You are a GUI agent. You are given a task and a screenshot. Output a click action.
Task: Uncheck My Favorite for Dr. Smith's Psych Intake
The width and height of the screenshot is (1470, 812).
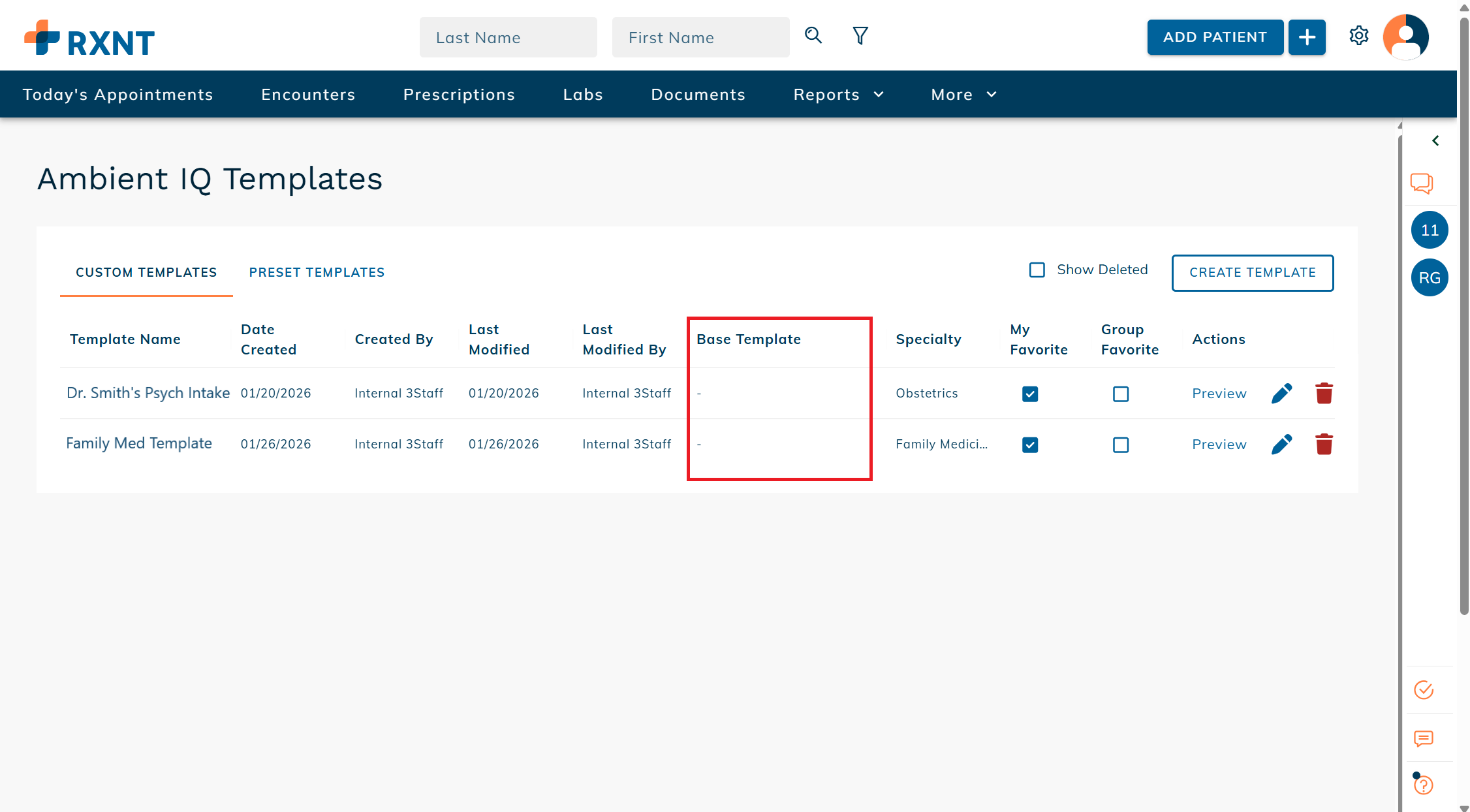pyautogui.click(x=1030, y=394)
